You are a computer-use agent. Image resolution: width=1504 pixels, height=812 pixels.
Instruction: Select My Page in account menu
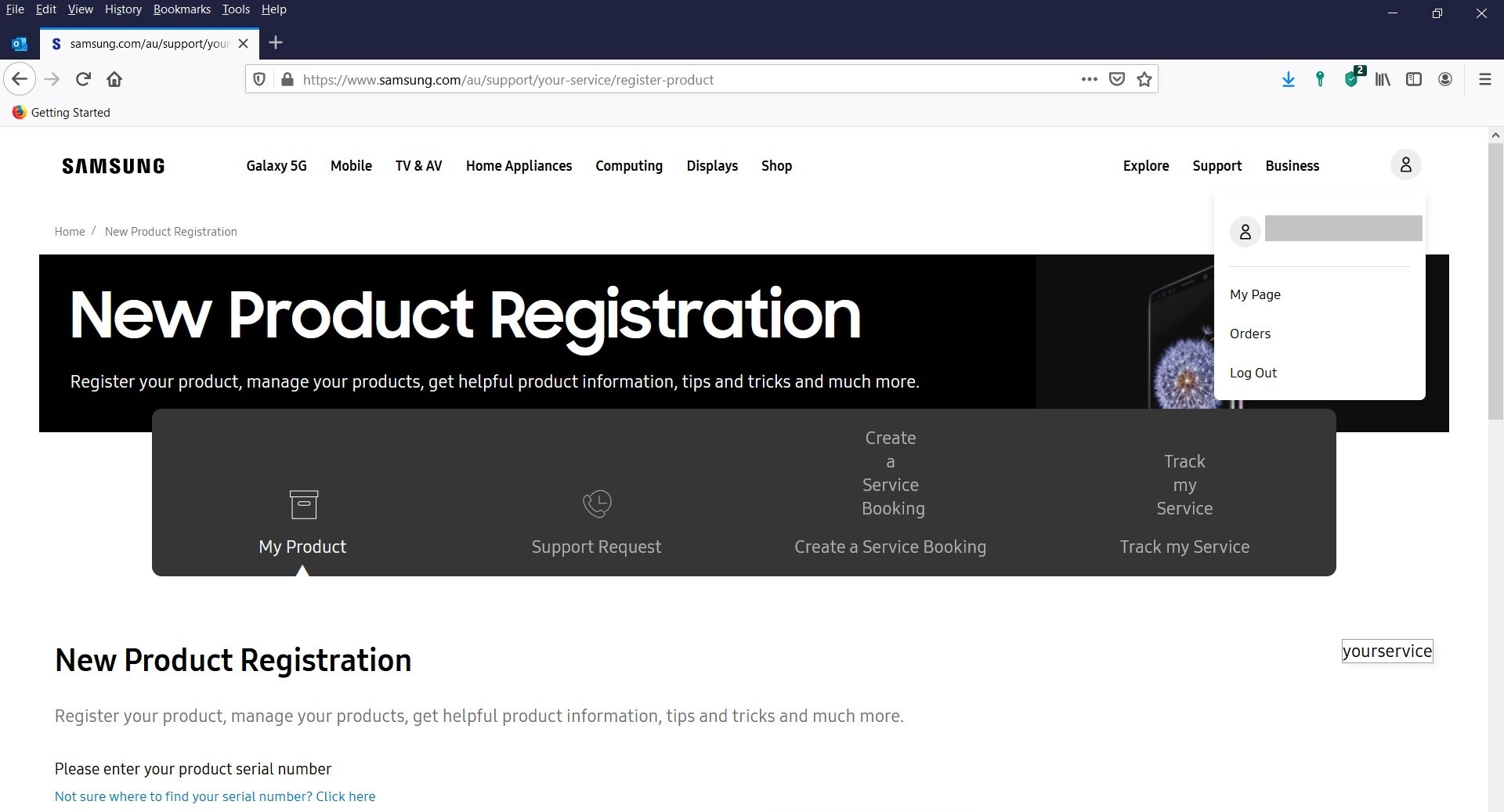[x=1255, y=294]
